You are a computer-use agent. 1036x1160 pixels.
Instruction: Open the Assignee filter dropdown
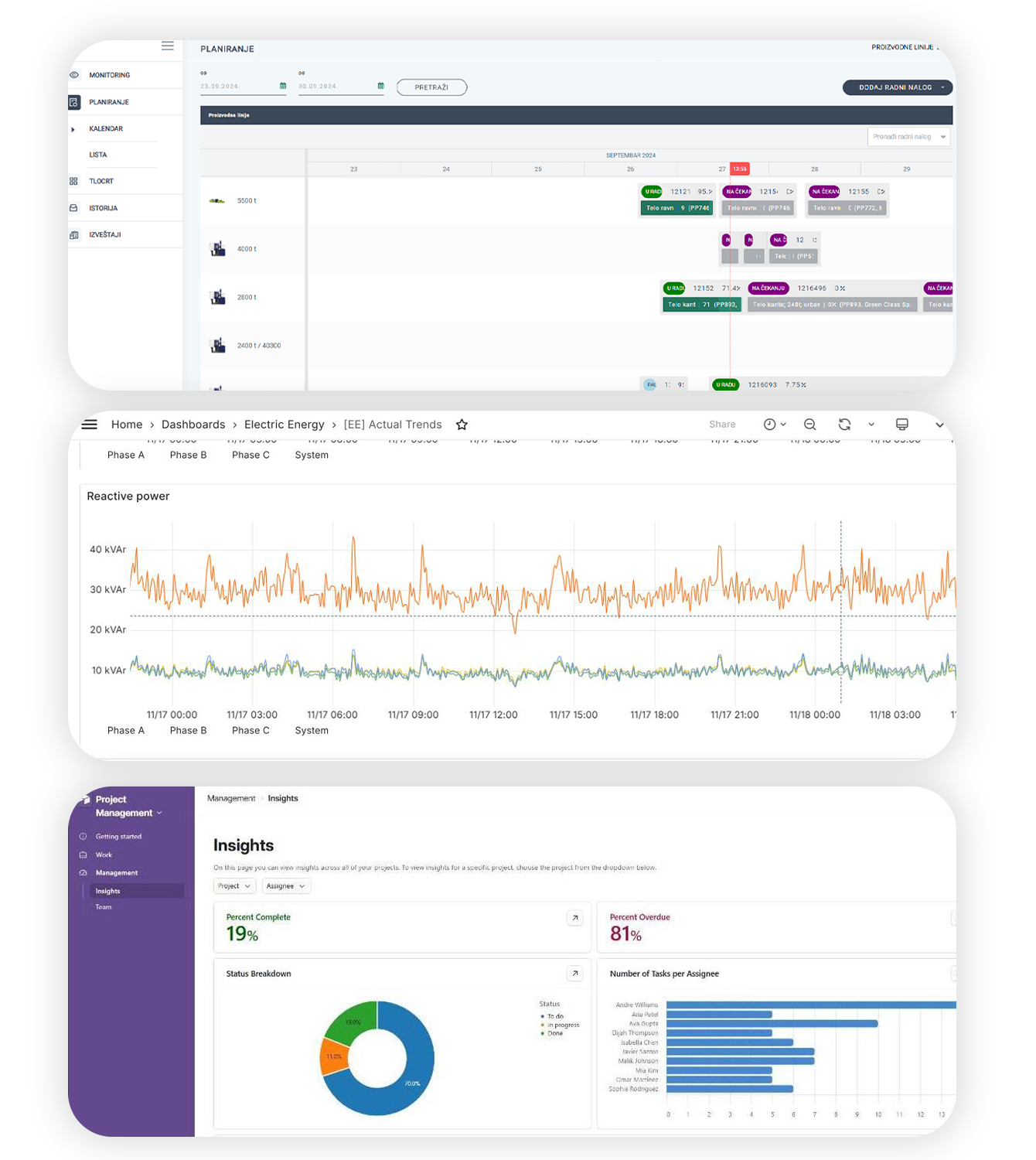[286, 886]
